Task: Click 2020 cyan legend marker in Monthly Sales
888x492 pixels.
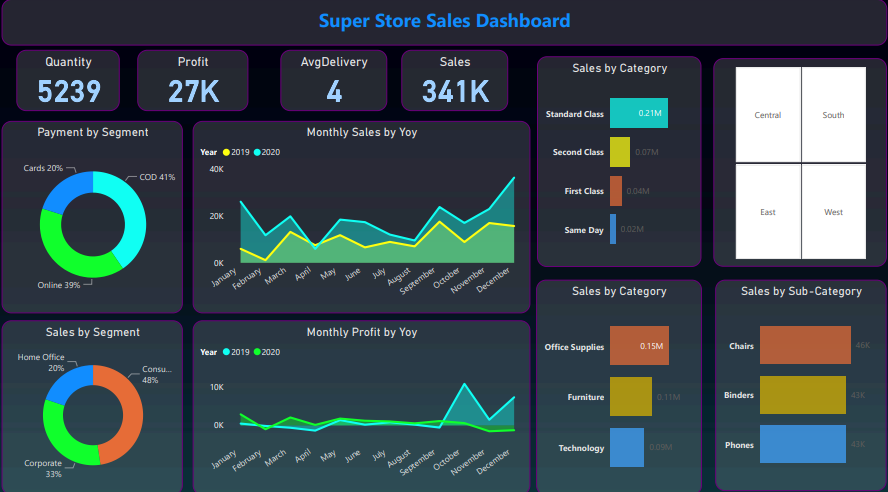Action: [x=257, y=152]
